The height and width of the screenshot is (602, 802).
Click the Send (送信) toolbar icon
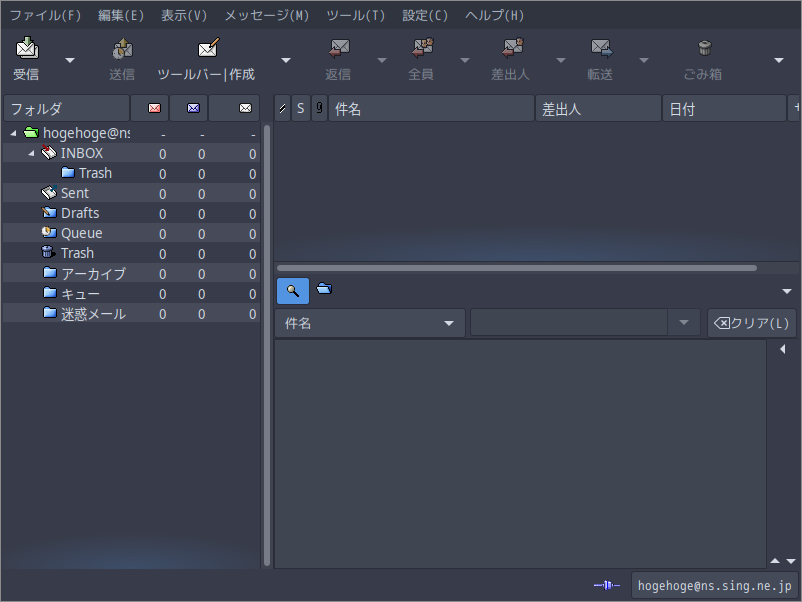pyautogui.click(x=122, y=49)
